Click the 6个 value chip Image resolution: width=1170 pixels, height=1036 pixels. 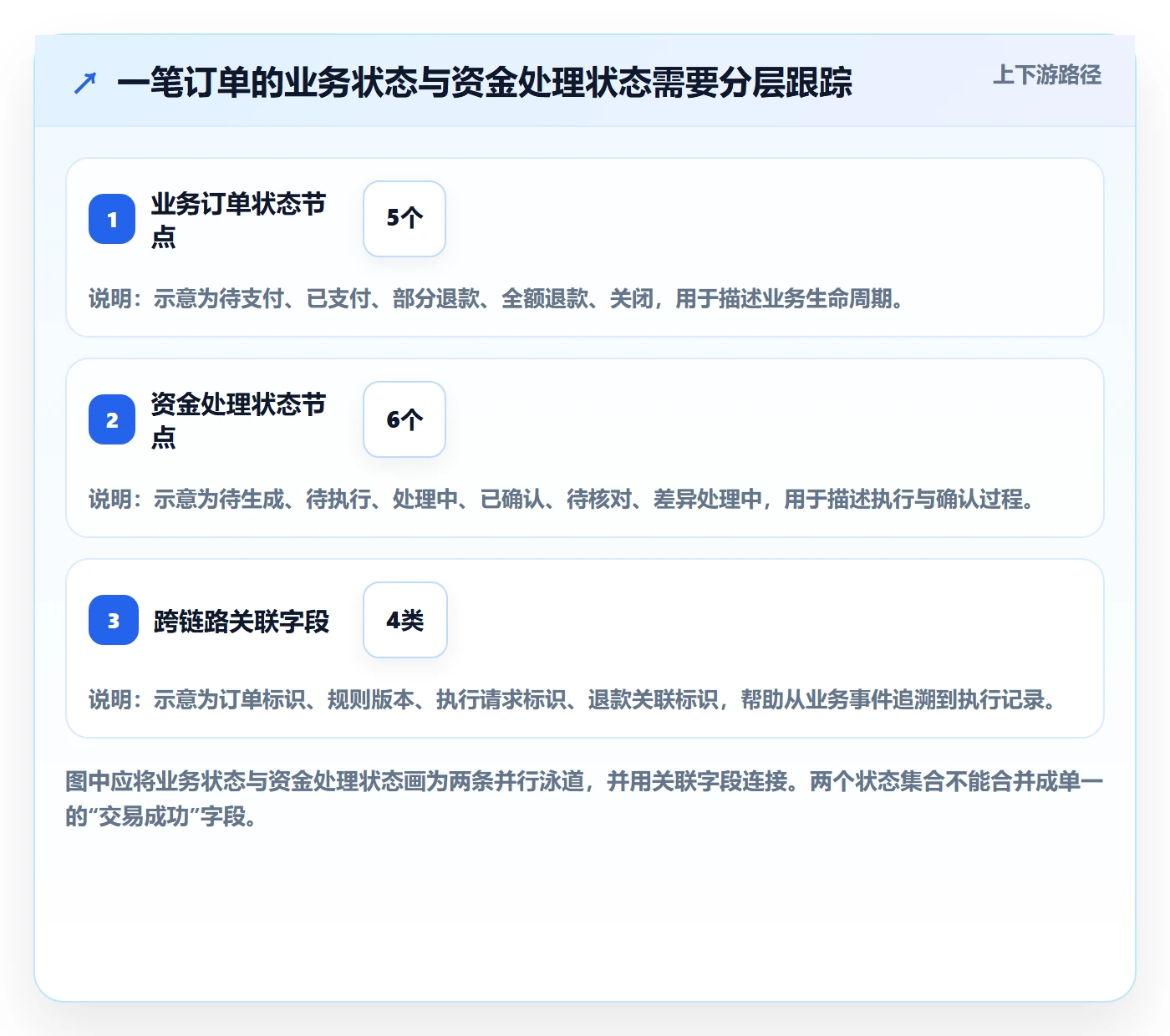point(404,419)
